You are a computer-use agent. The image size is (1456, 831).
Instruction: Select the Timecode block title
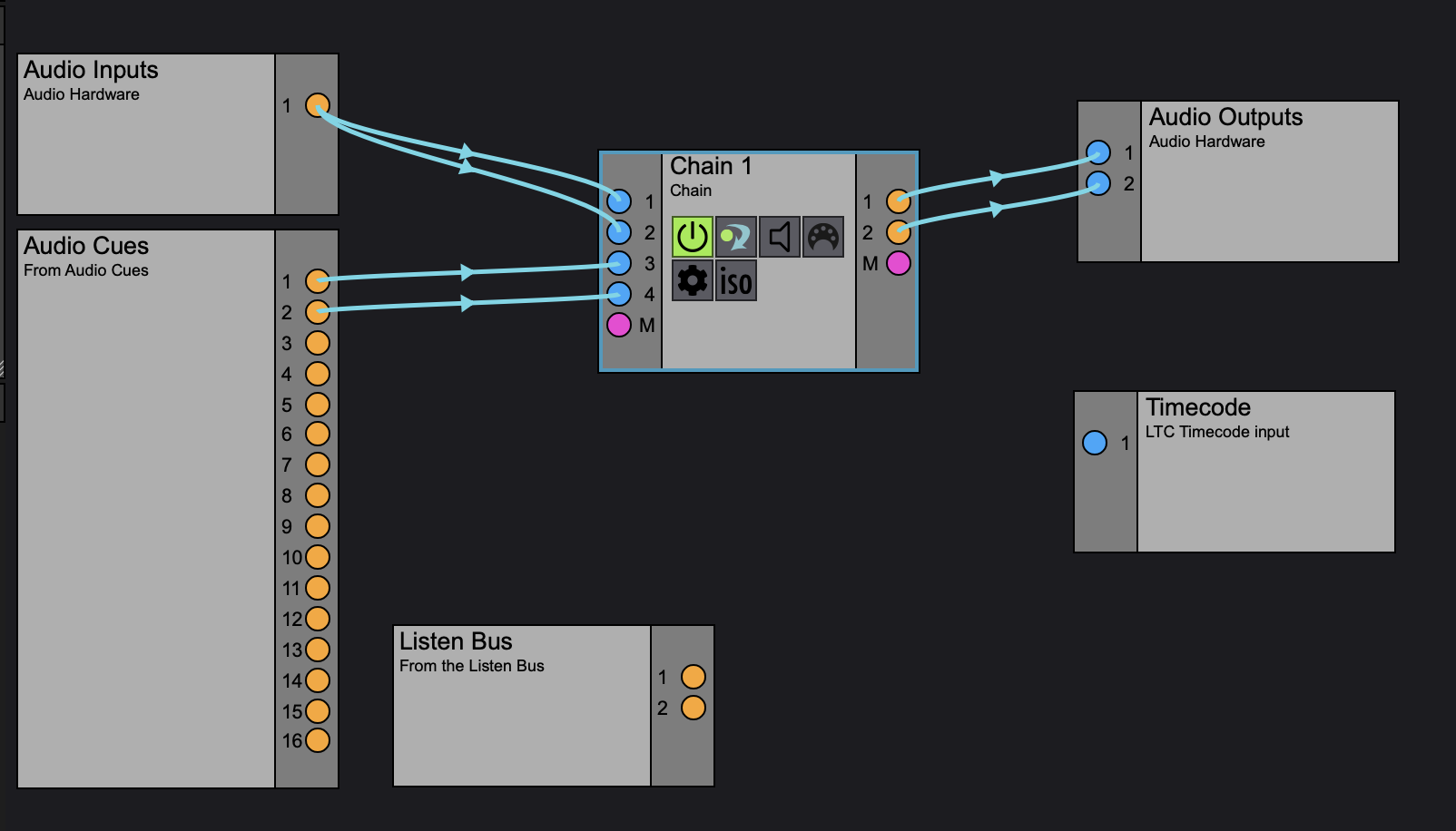tap(1197, 407)
